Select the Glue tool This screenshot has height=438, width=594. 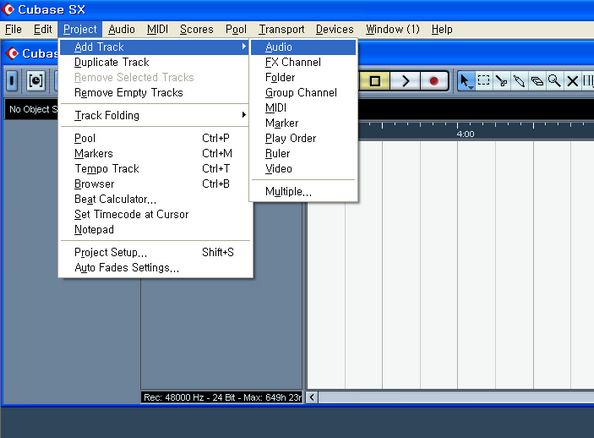click(519, 81)
